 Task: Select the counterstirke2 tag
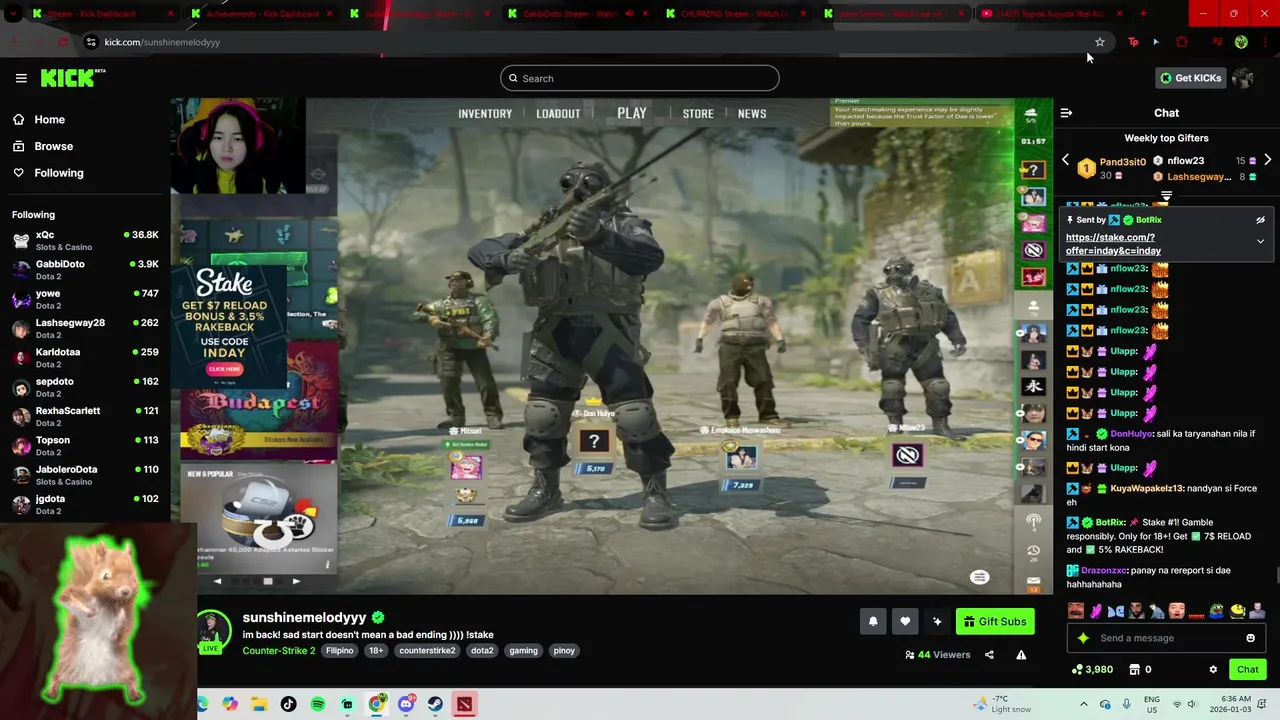click(427, 651)
